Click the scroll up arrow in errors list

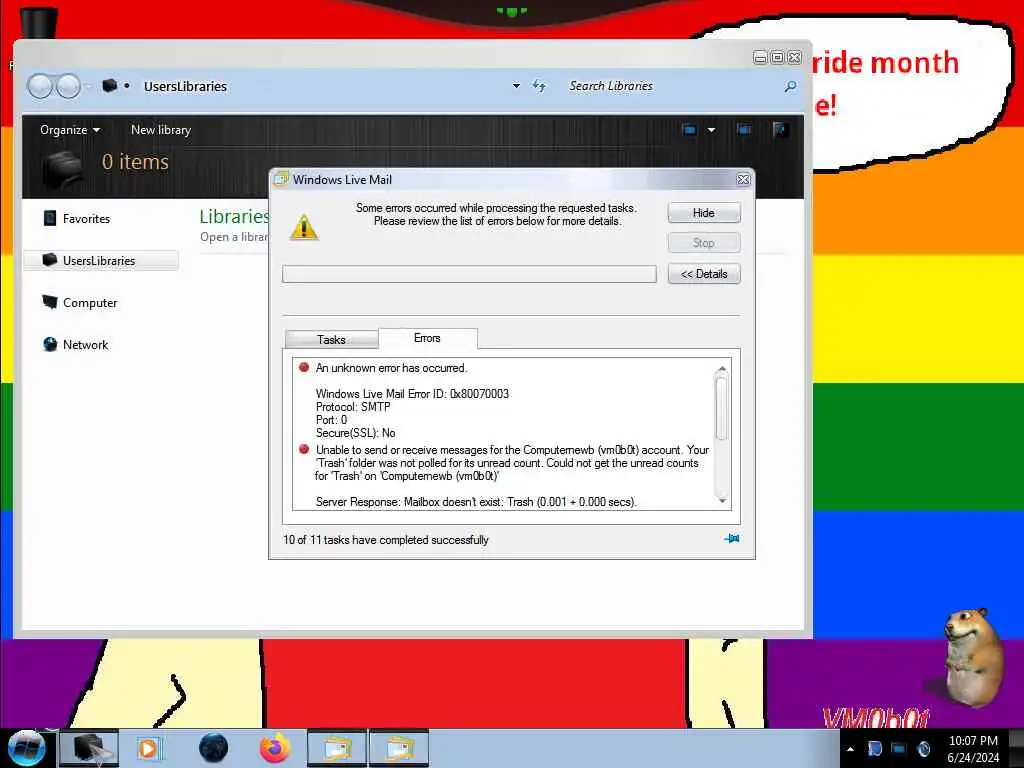pos(722,370)
